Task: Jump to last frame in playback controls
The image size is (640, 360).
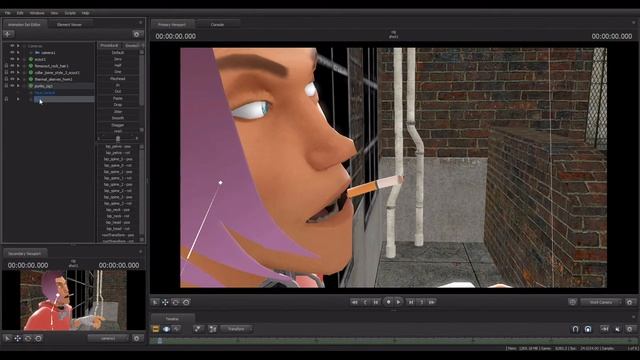Action: pyautogui.click(x=432, y=302)
